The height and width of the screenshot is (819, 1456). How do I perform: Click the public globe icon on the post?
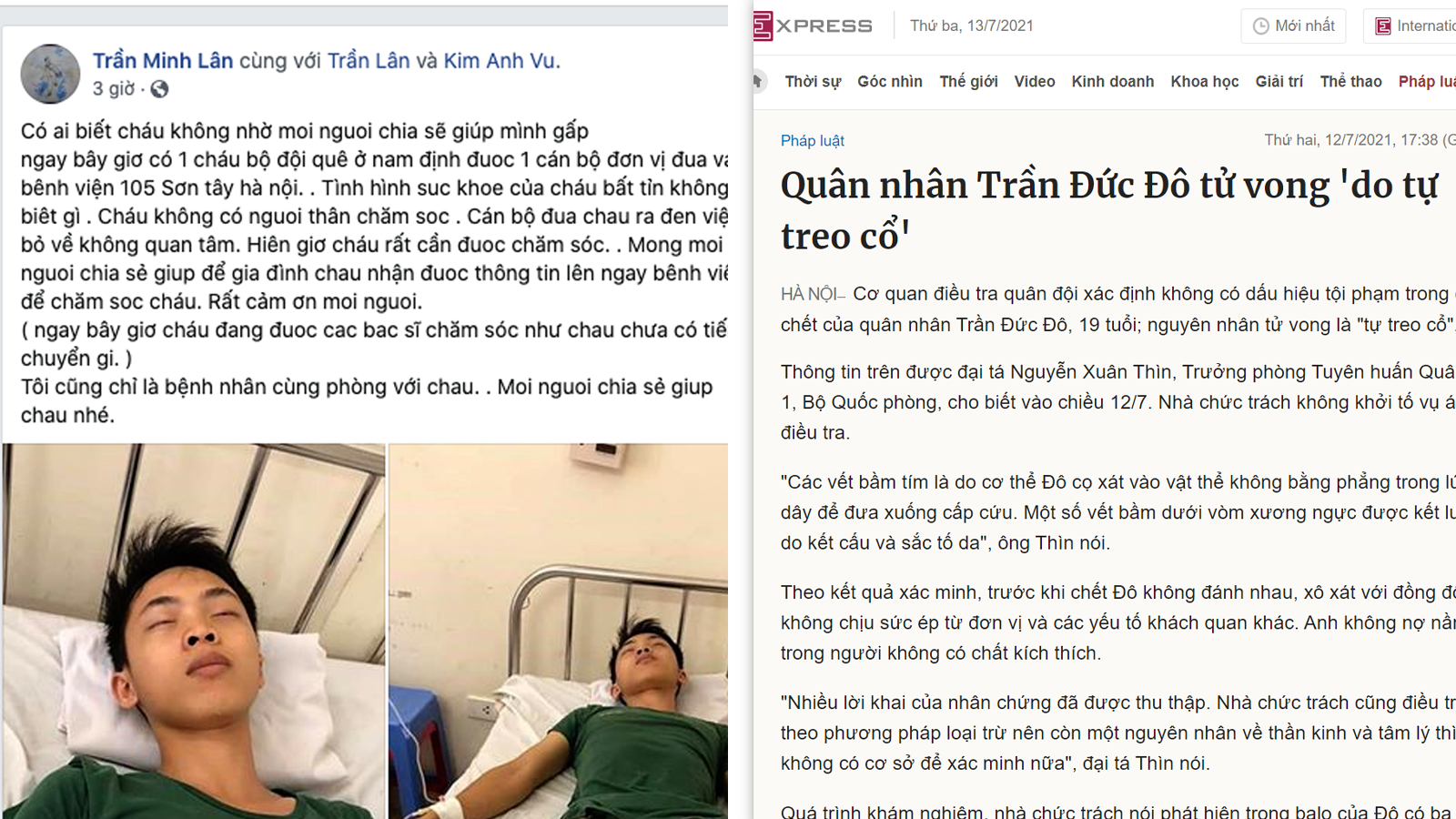click(159, 88)
